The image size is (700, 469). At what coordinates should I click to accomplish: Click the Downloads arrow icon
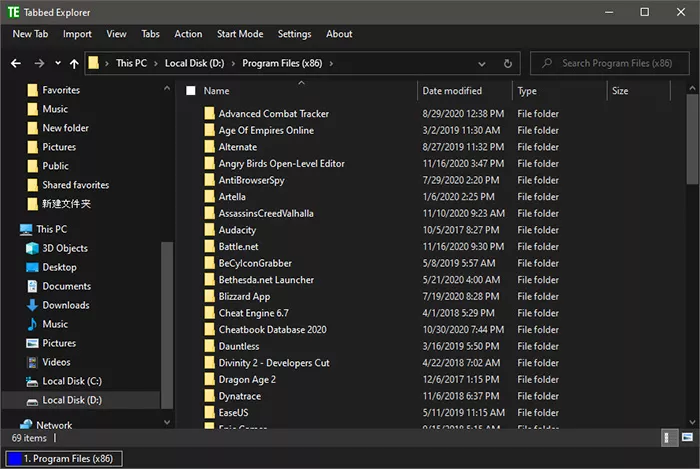click(x=32, y=305)
